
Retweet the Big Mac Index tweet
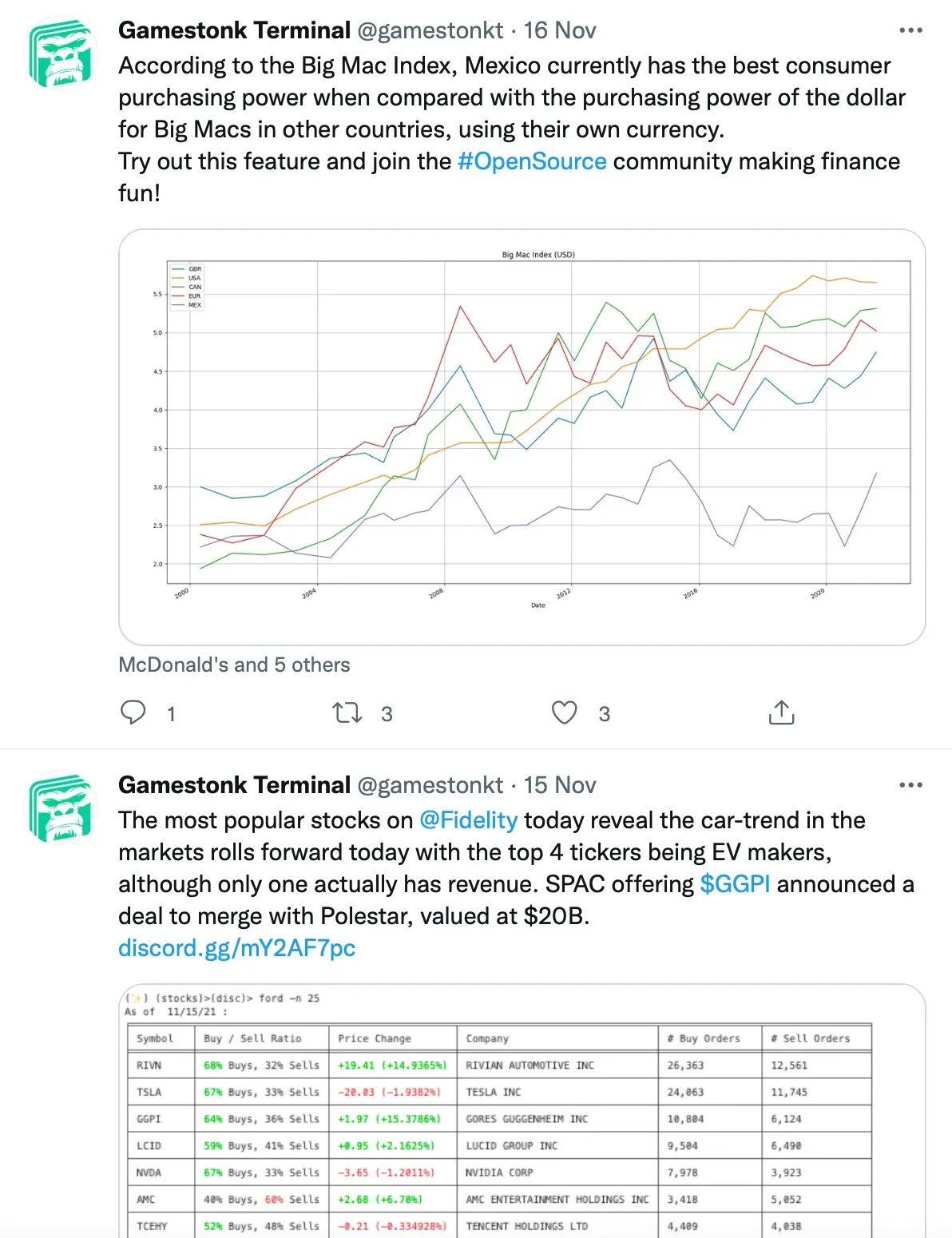pos(347,712)
